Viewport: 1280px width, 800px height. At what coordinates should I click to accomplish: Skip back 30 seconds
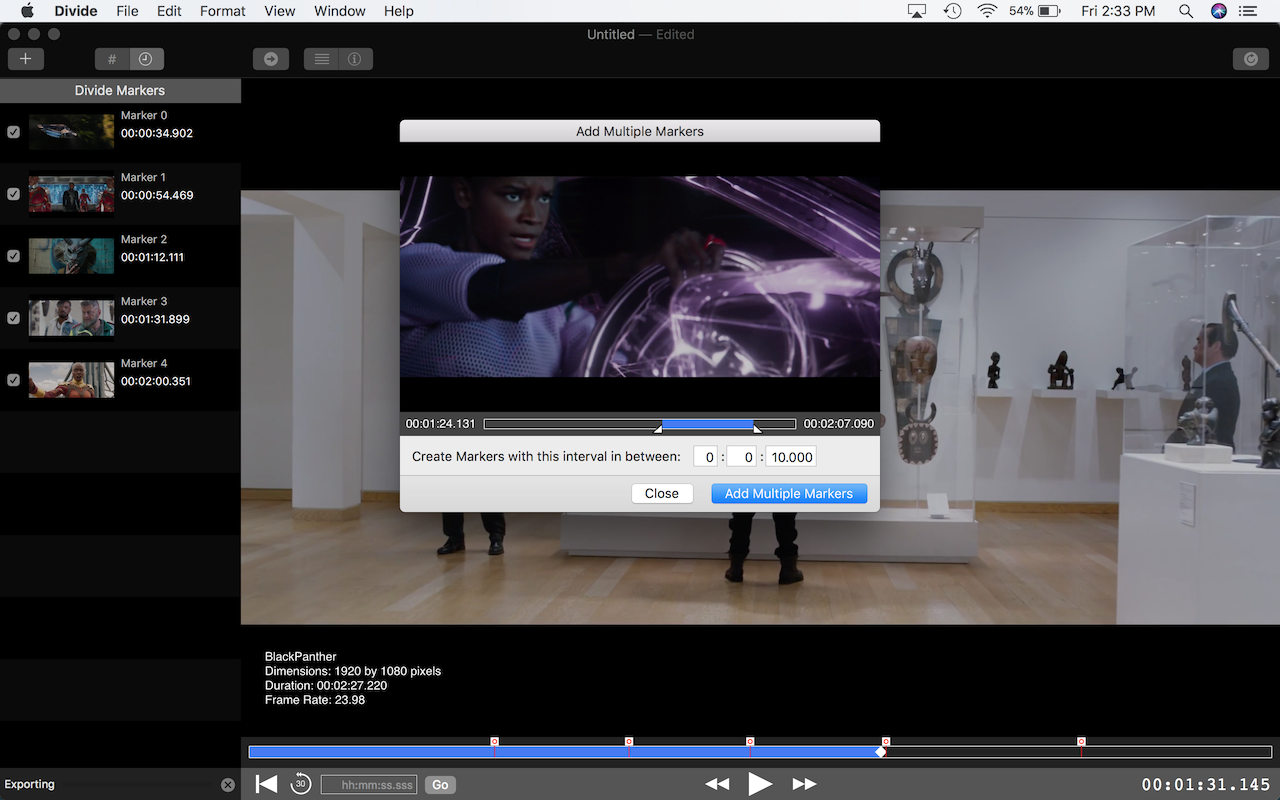tap(300, 784)
